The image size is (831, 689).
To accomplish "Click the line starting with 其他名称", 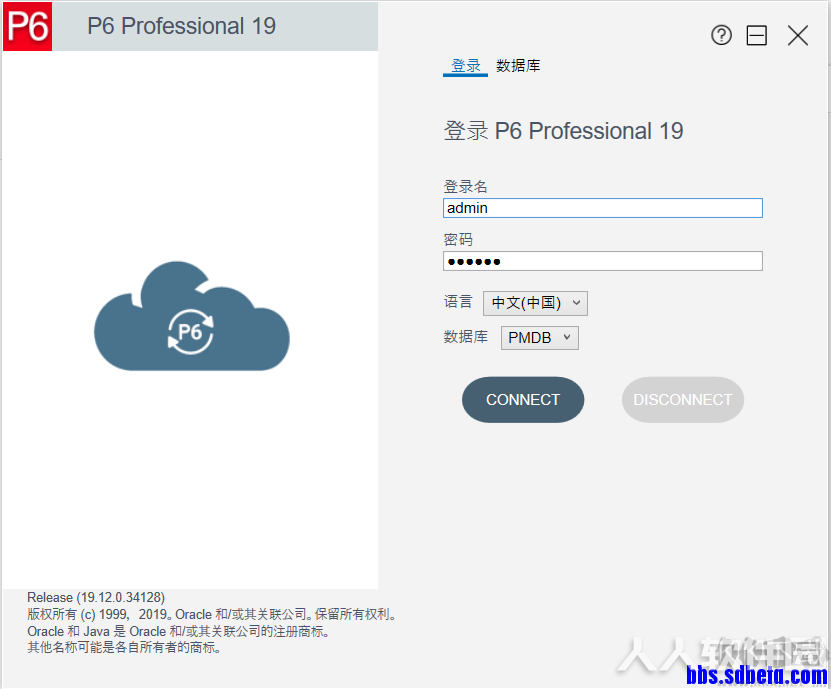I will (x=124, y=648).
